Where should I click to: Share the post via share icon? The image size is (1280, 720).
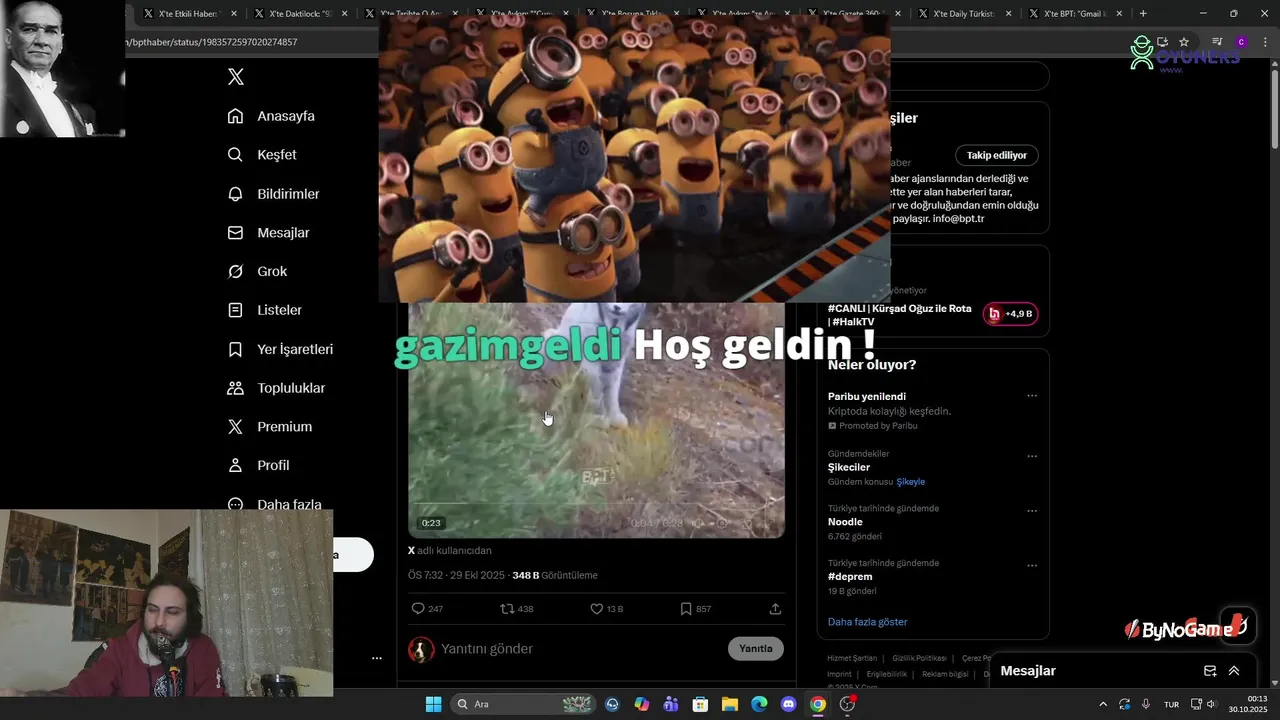coord(775,608)
